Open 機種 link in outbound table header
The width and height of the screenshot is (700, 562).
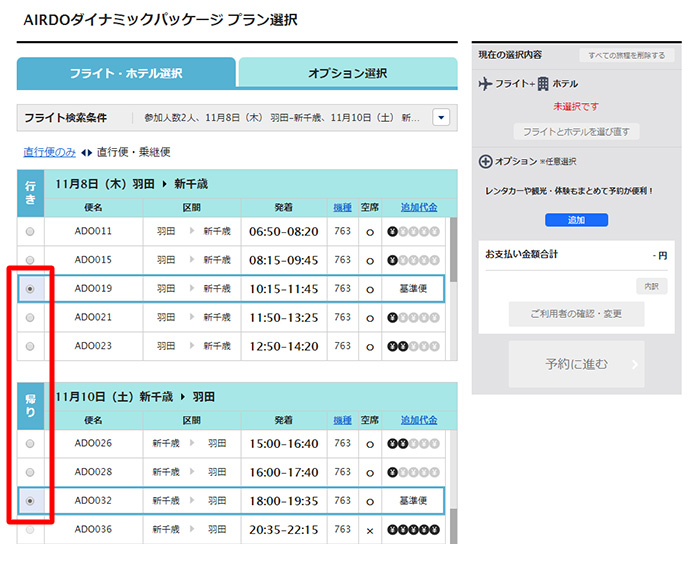click(342, 208)
